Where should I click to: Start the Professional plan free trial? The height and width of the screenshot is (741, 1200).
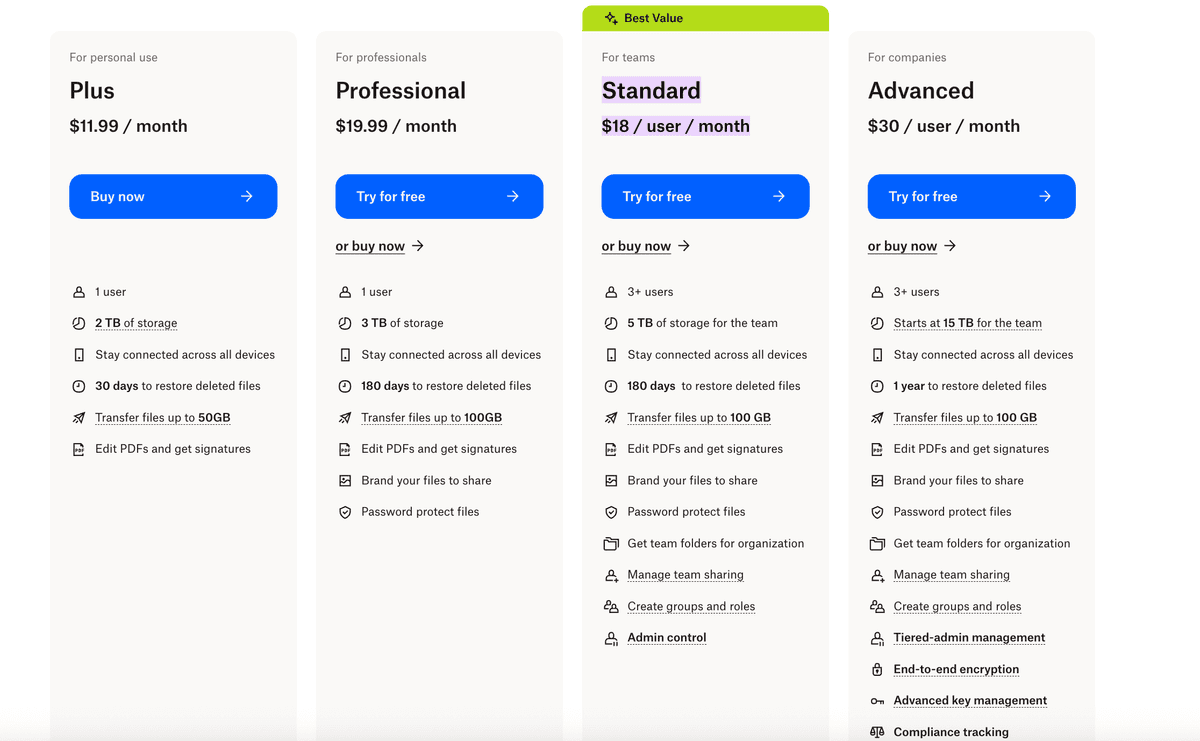coord(439,197)
